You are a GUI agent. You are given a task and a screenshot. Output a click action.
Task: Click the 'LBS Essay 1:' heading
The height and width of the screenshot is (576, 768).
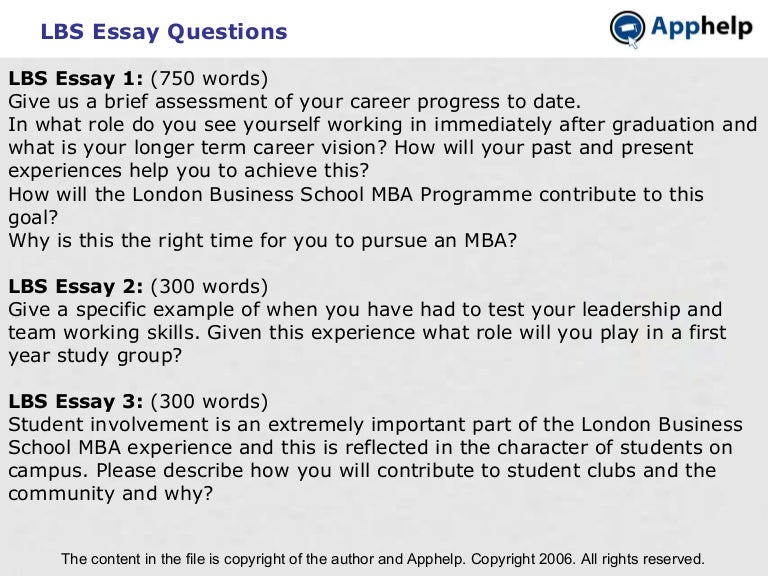pyautogui.click(x=76, y=78)
